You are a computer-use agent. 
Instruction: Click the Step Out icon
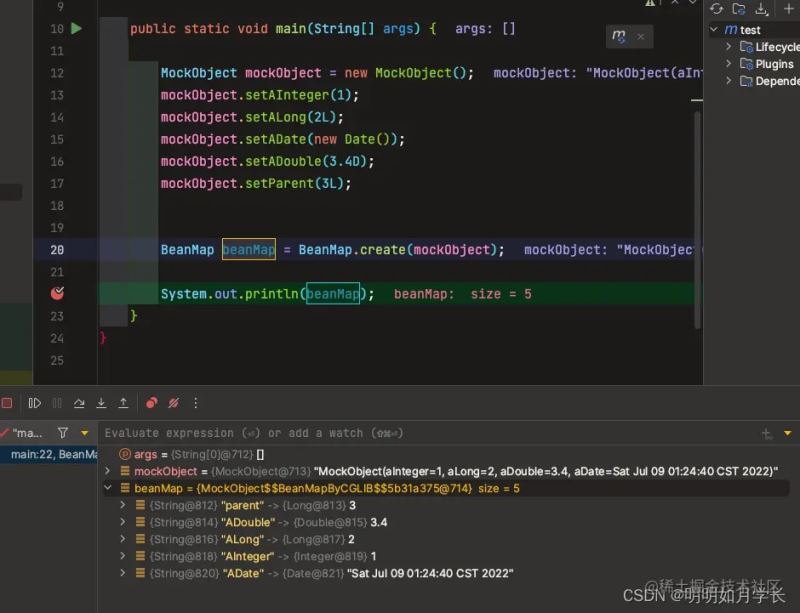point(123,403)
